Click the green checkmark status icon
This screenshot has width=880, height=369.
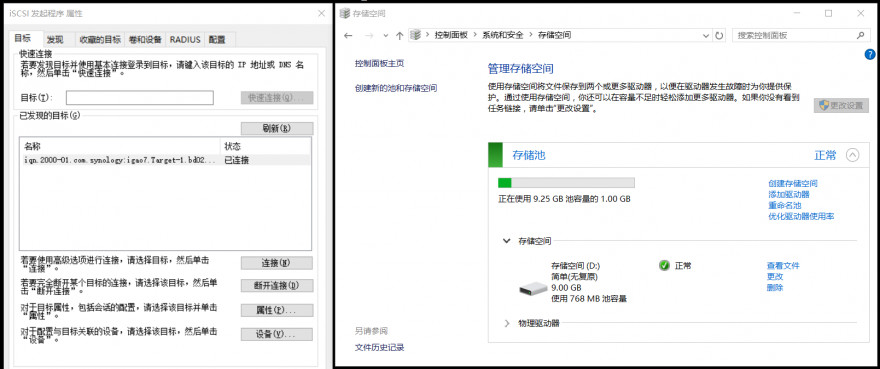click(664, 266)
